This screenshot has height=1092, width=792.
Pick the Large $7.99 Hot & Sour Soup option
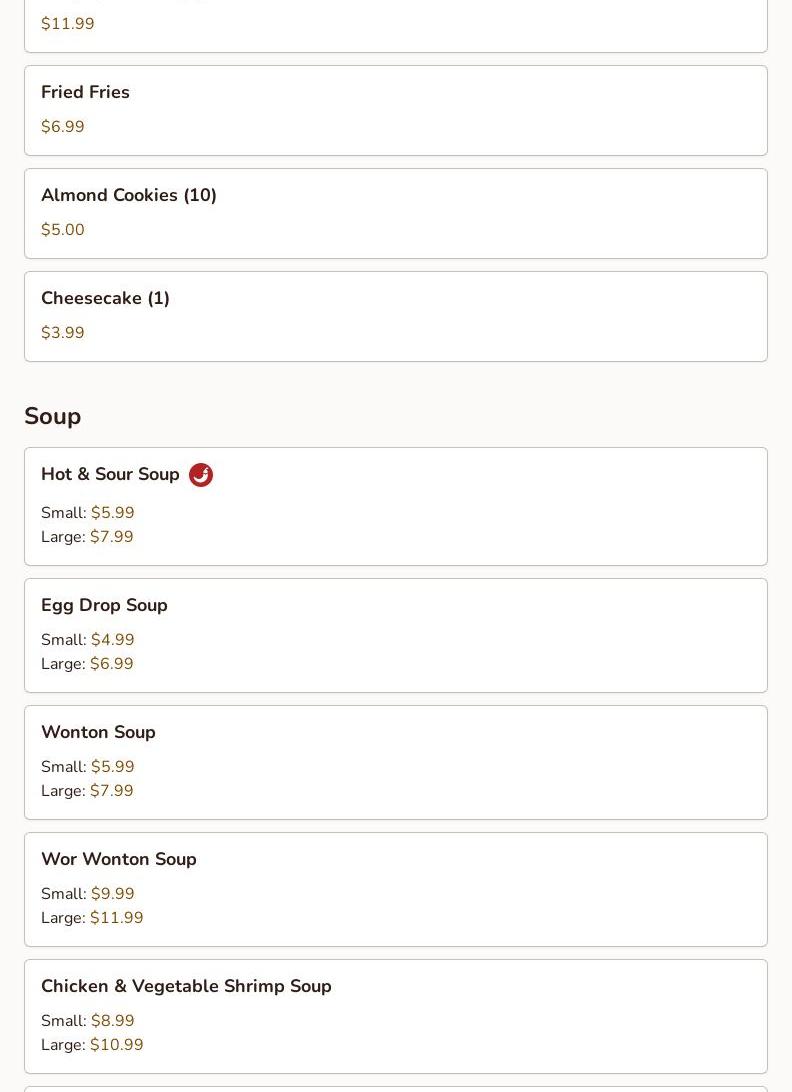(x=111, y=537)
